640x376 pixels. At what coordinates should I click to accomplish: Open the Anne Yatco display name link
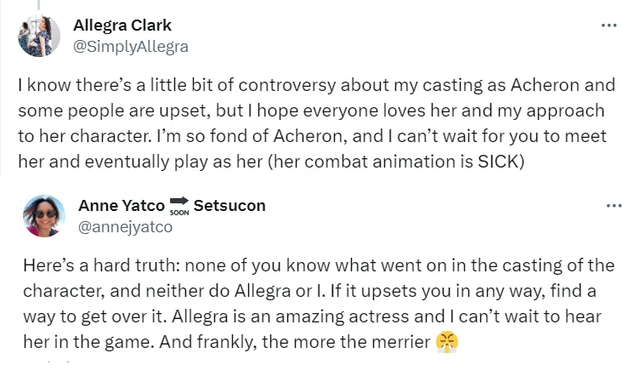click(x=122, y=205)
